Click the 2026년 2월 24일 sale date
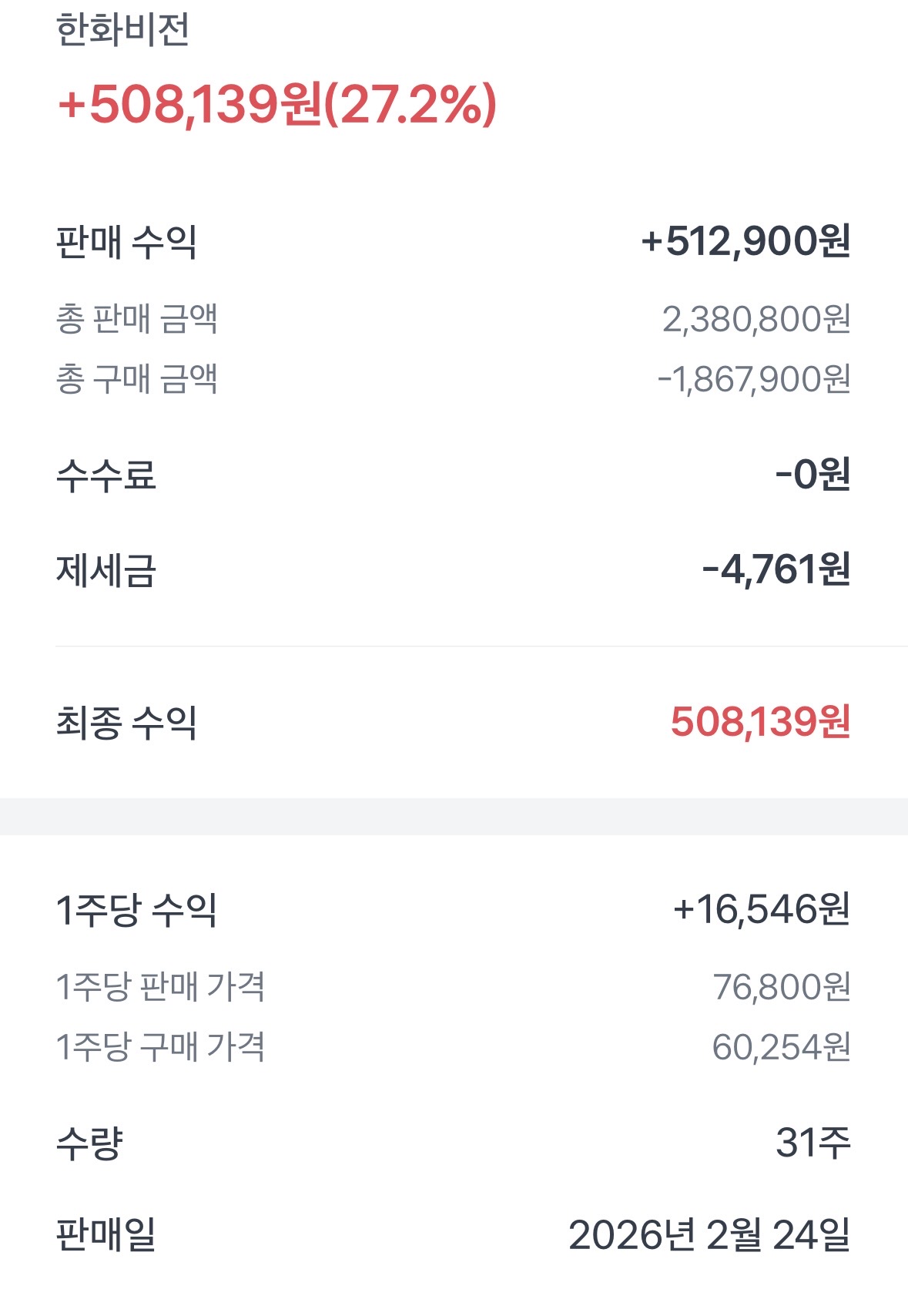Viewport: 908px width, 1316px height. point(709,1235)
